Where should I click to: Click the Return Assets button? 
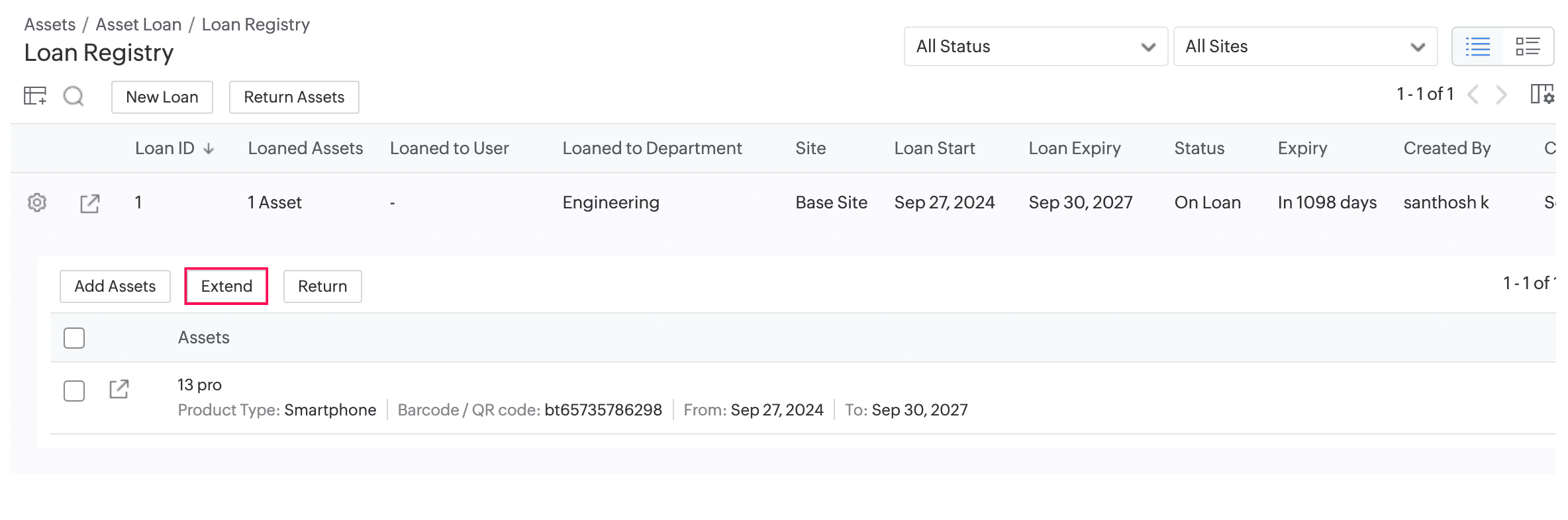pyautogui.click(x=294, y=97)
